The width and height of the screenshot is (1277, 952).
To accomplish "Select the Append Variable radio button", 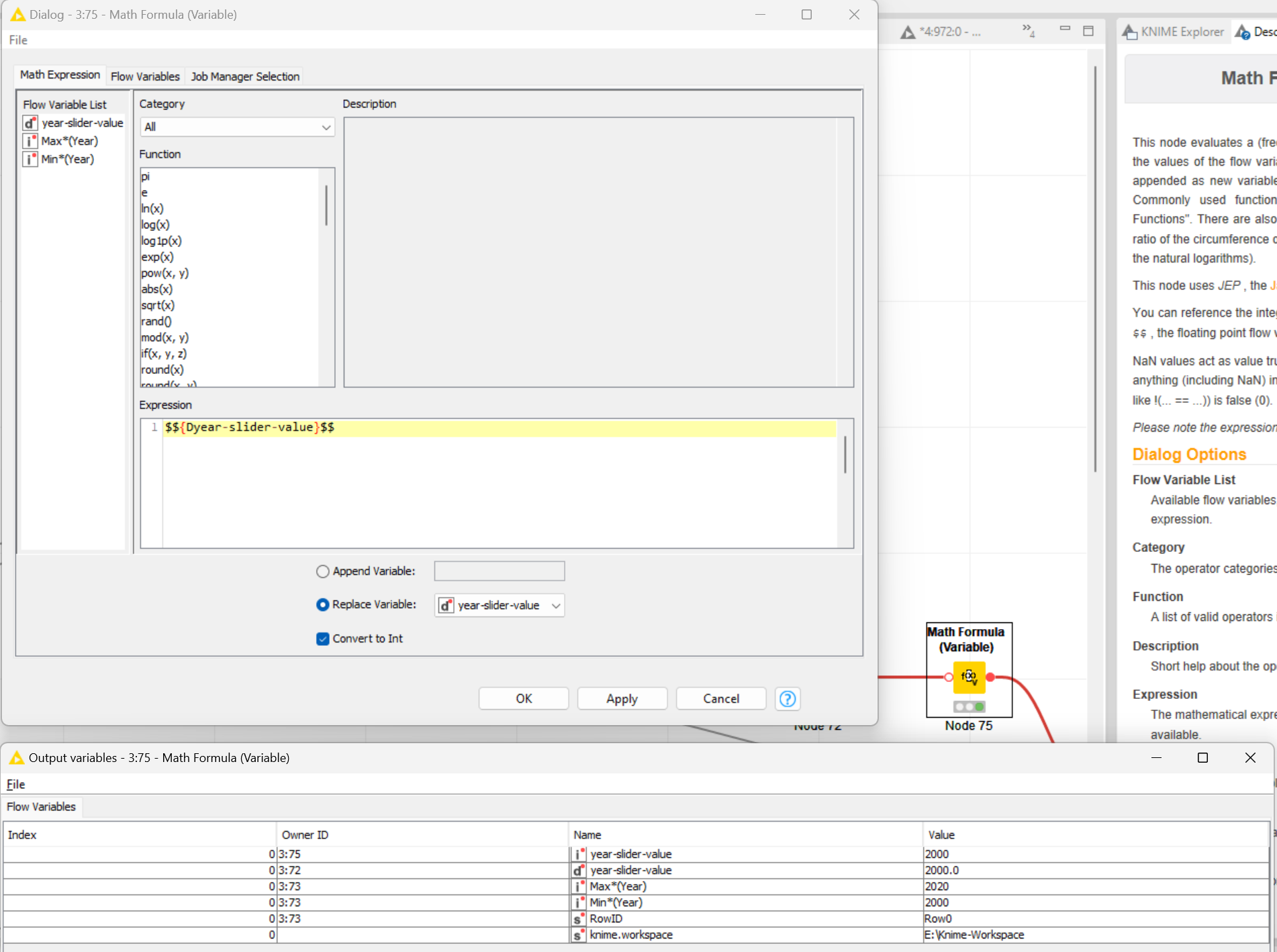I will [x=323, y=571].
